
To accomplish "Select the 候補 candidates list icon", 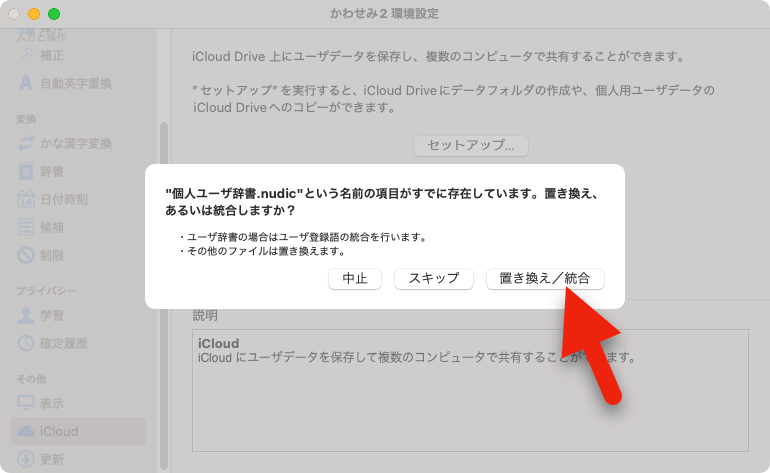I will 27,227.
